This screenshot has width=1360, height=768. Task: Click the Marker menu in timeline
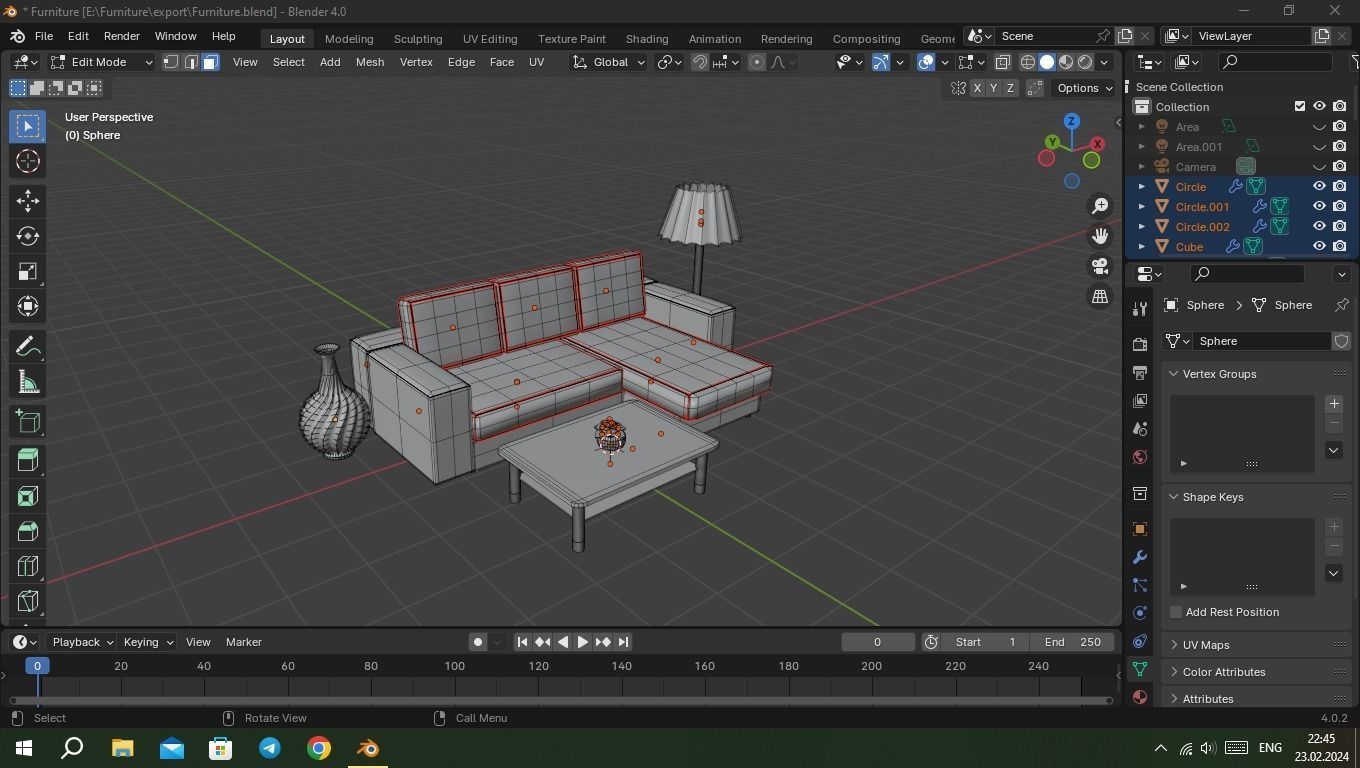click(244, 642)
